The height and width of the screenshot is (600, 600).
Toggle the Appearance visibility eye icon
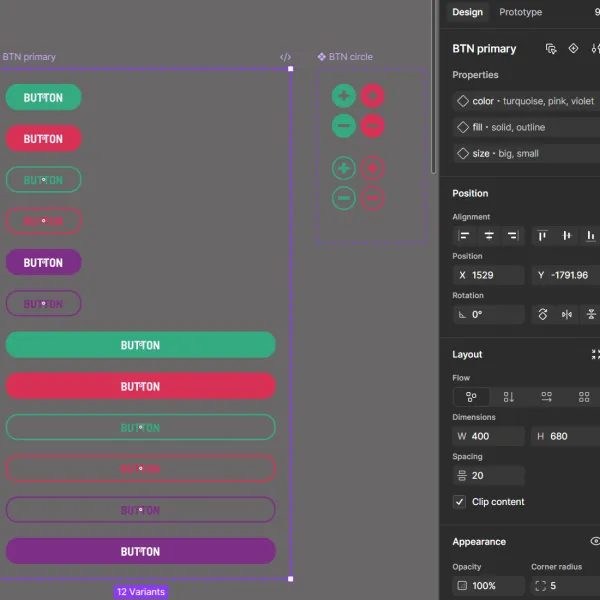(x=595, y=541)
